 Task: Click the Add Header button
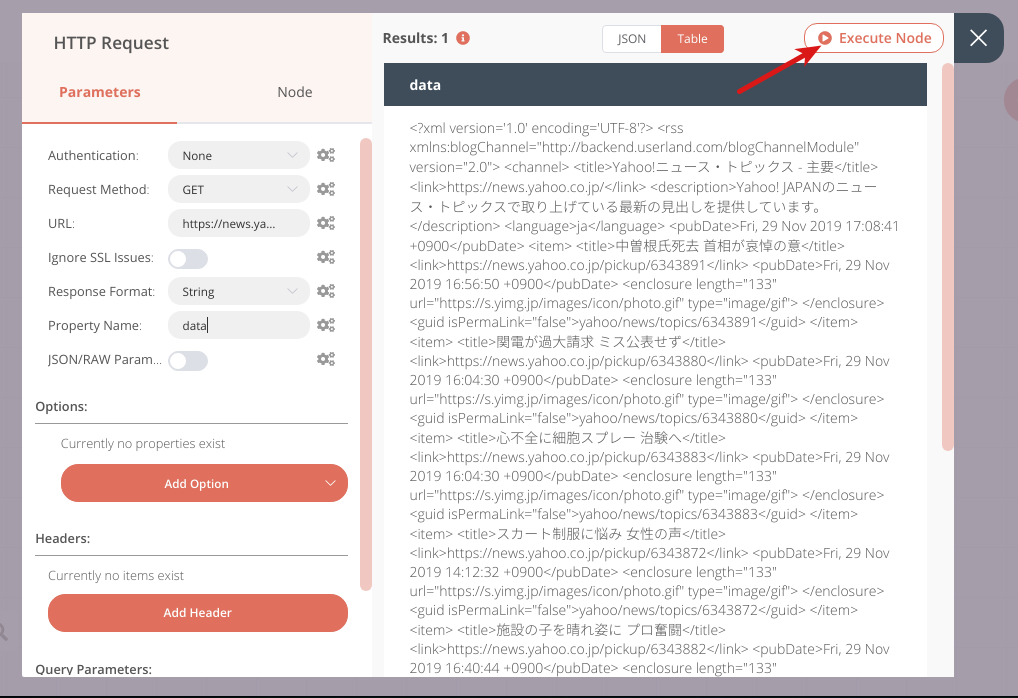point(197,613)
